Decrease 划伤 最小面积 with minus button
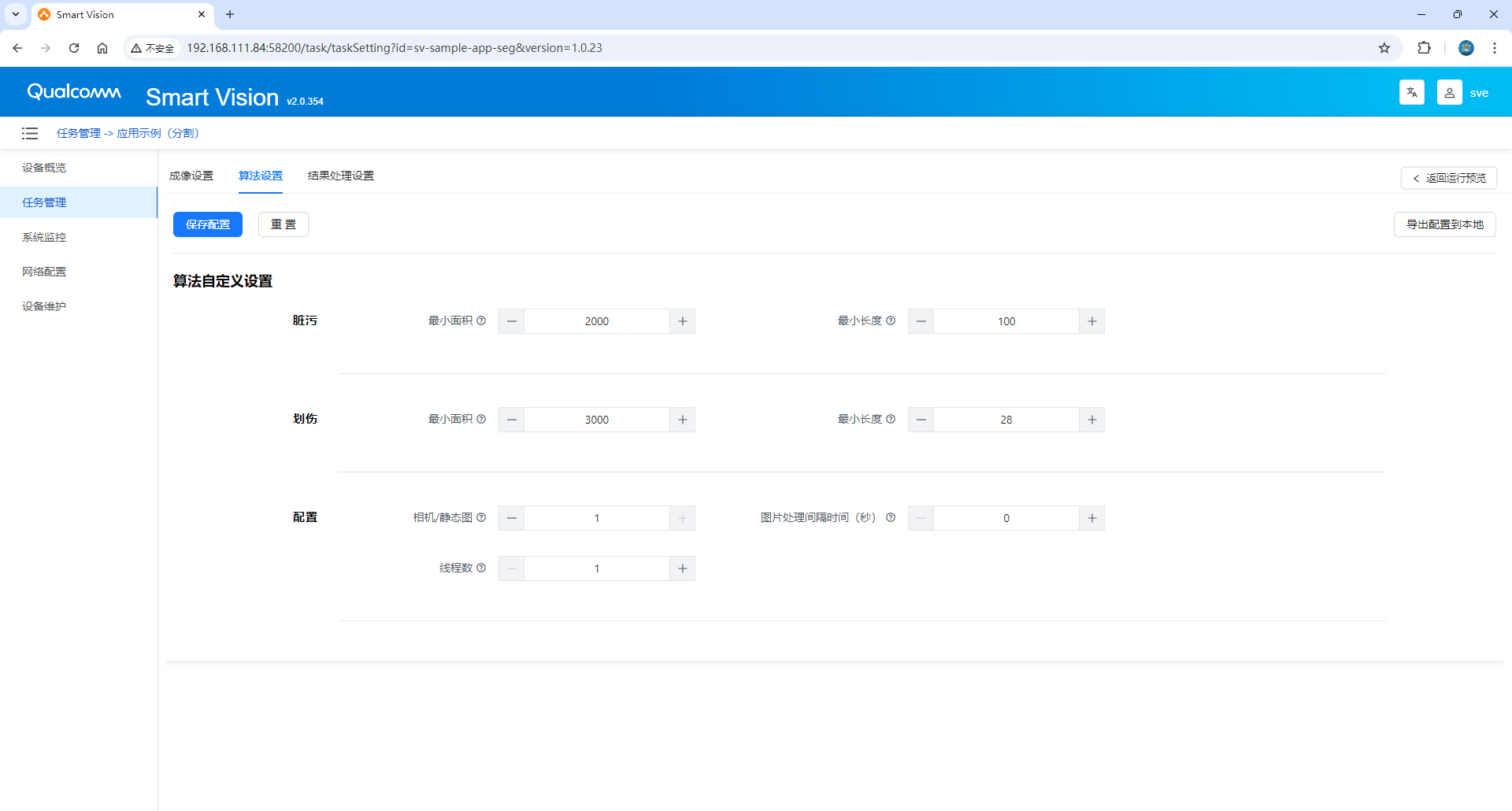1512x811 pixels. coord(512,420)
